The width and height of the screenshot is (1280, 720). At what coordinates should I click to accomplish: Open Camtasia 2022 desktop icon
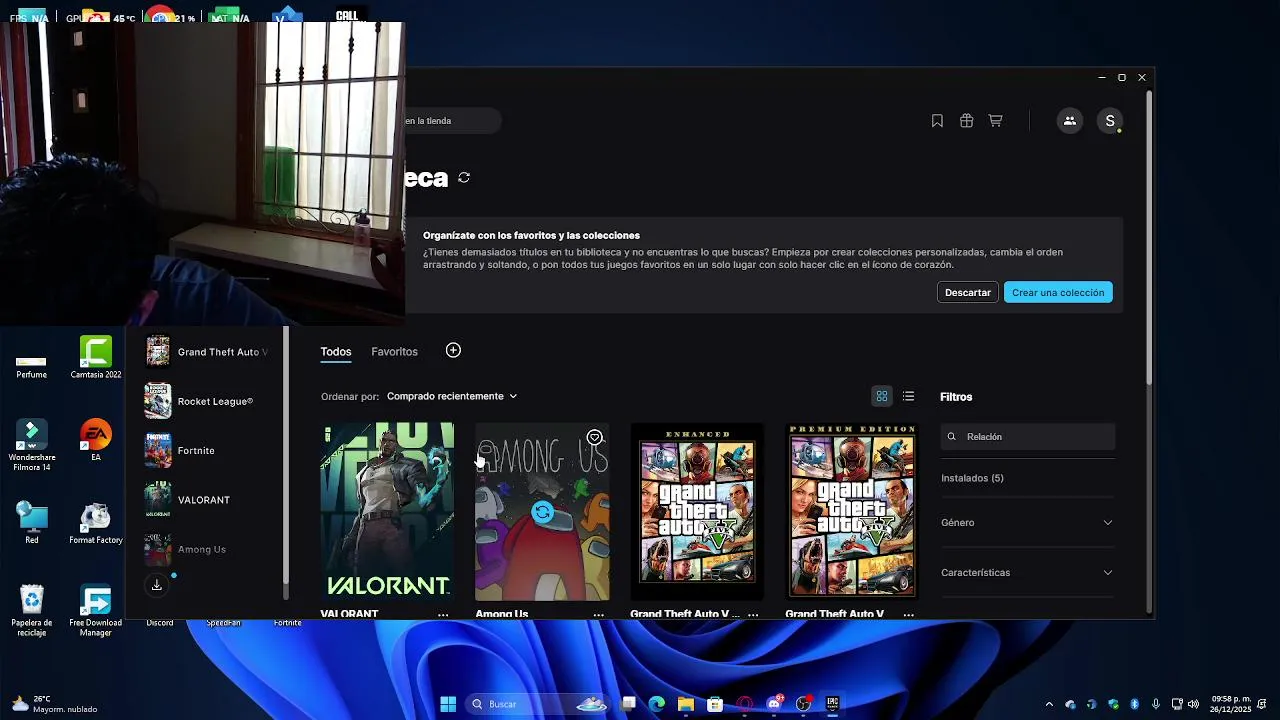[x=96, y=357]
